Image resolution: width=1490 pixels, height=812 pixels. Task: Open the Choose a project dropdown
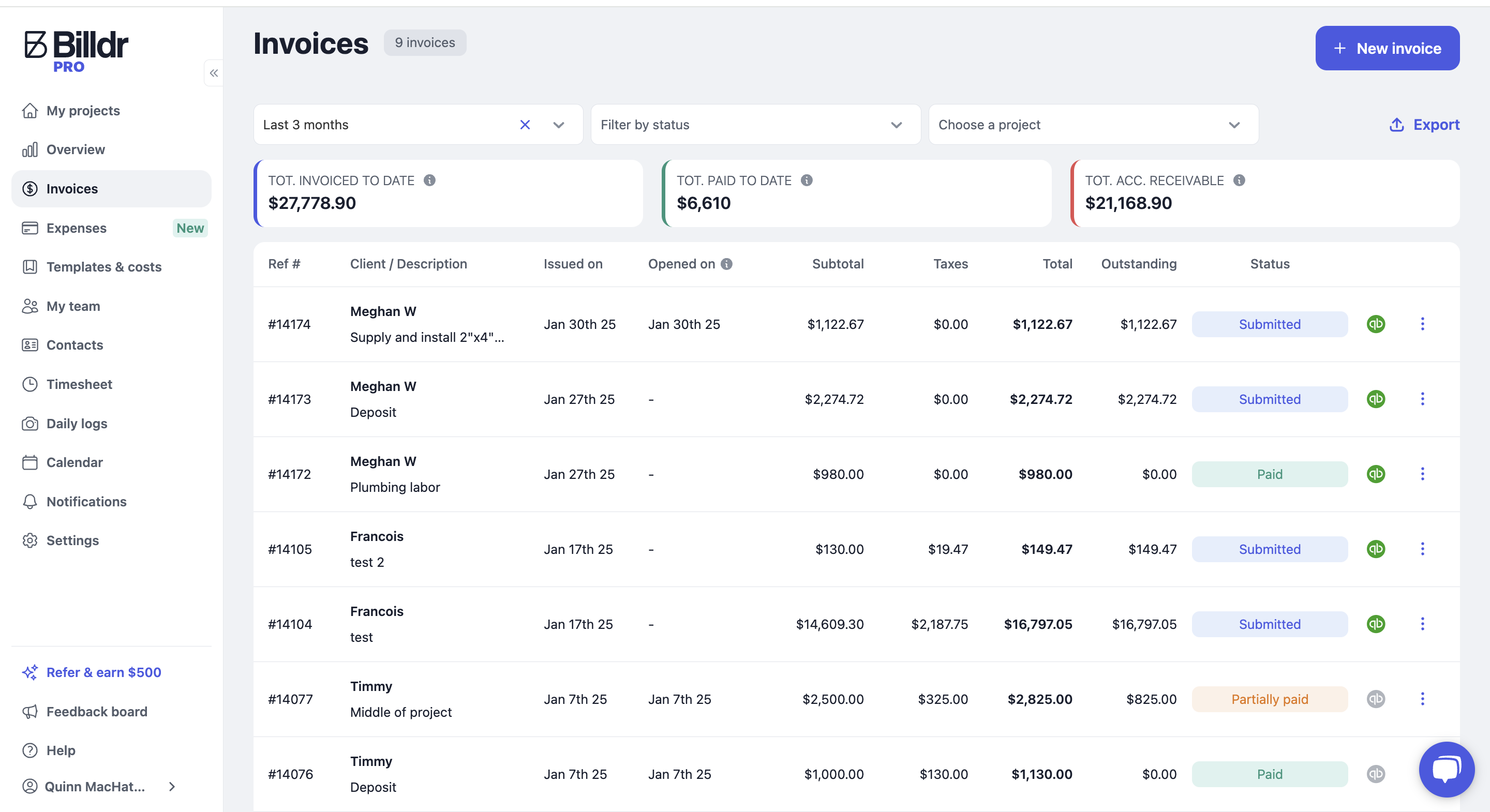(x=1093, y=124)
